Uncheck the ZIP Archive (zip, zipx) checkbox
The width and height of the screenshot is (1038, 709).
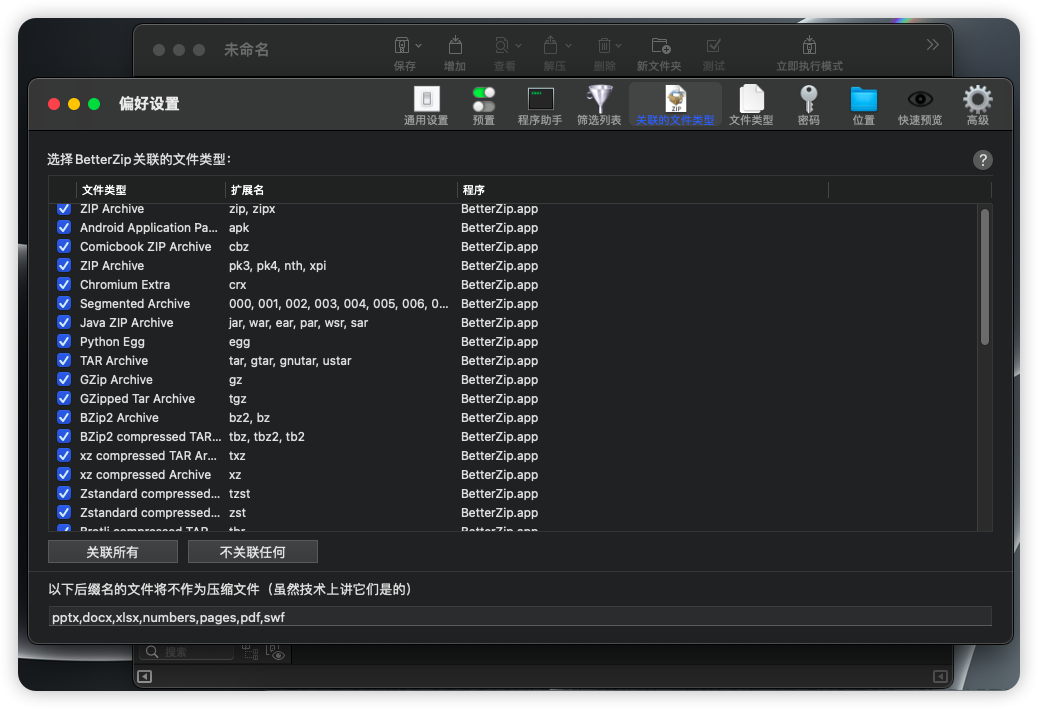click(x=64, y=209)
